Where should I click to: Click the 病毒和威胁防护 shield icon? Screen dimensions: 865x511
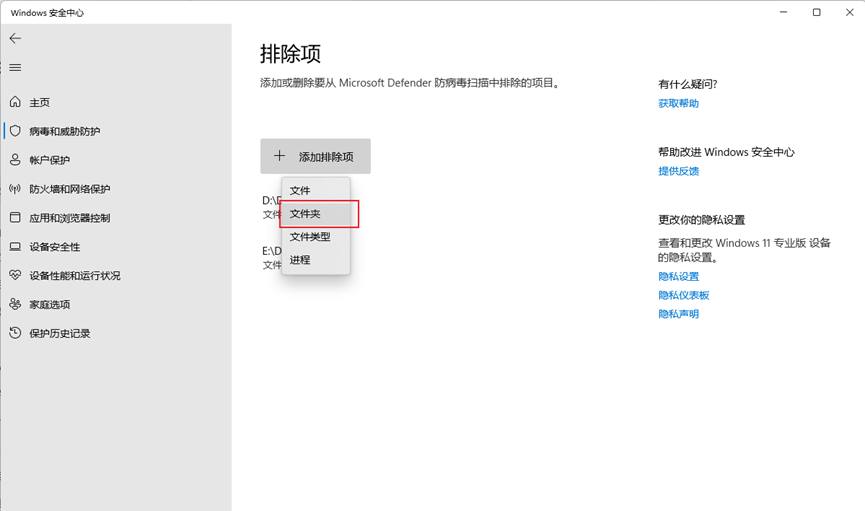pyautogui.click(x=15, y=131)
